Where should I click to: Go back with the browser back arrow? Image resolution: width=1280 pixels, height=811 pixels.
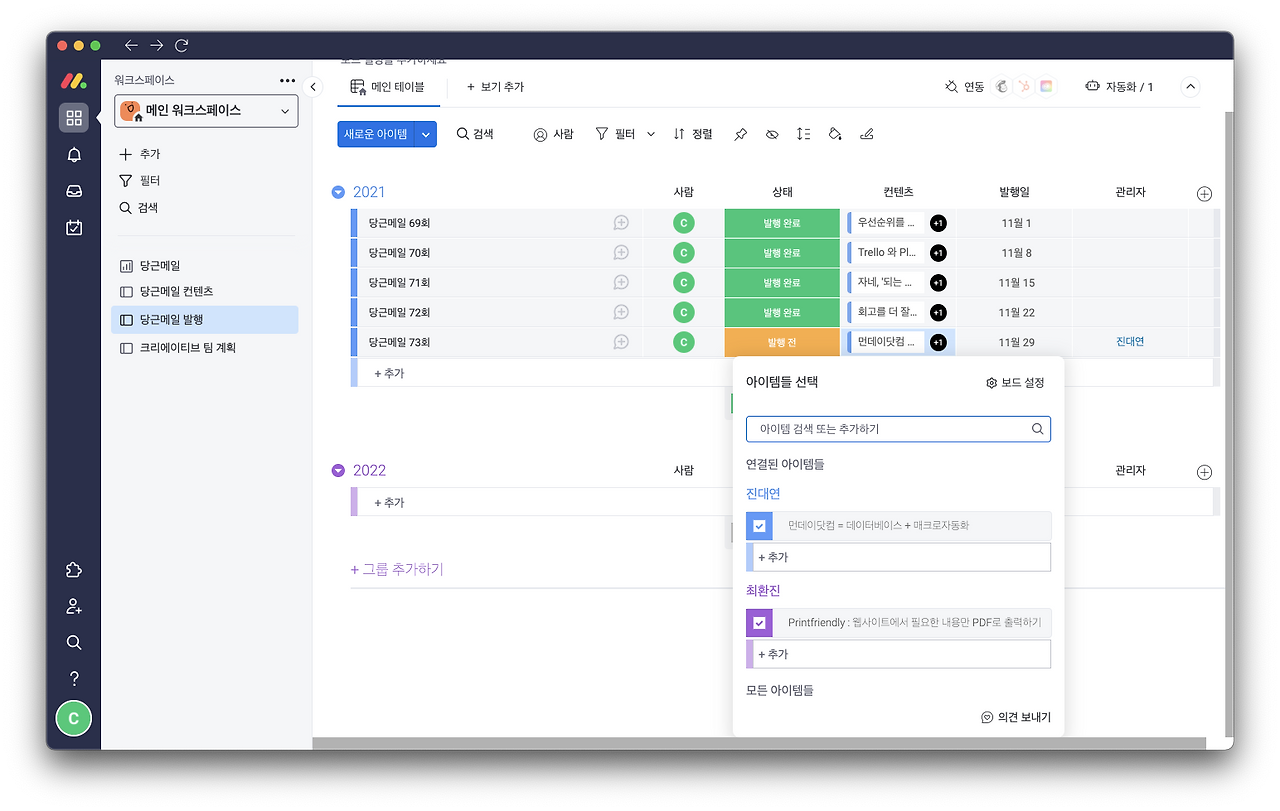click(131, 45)
